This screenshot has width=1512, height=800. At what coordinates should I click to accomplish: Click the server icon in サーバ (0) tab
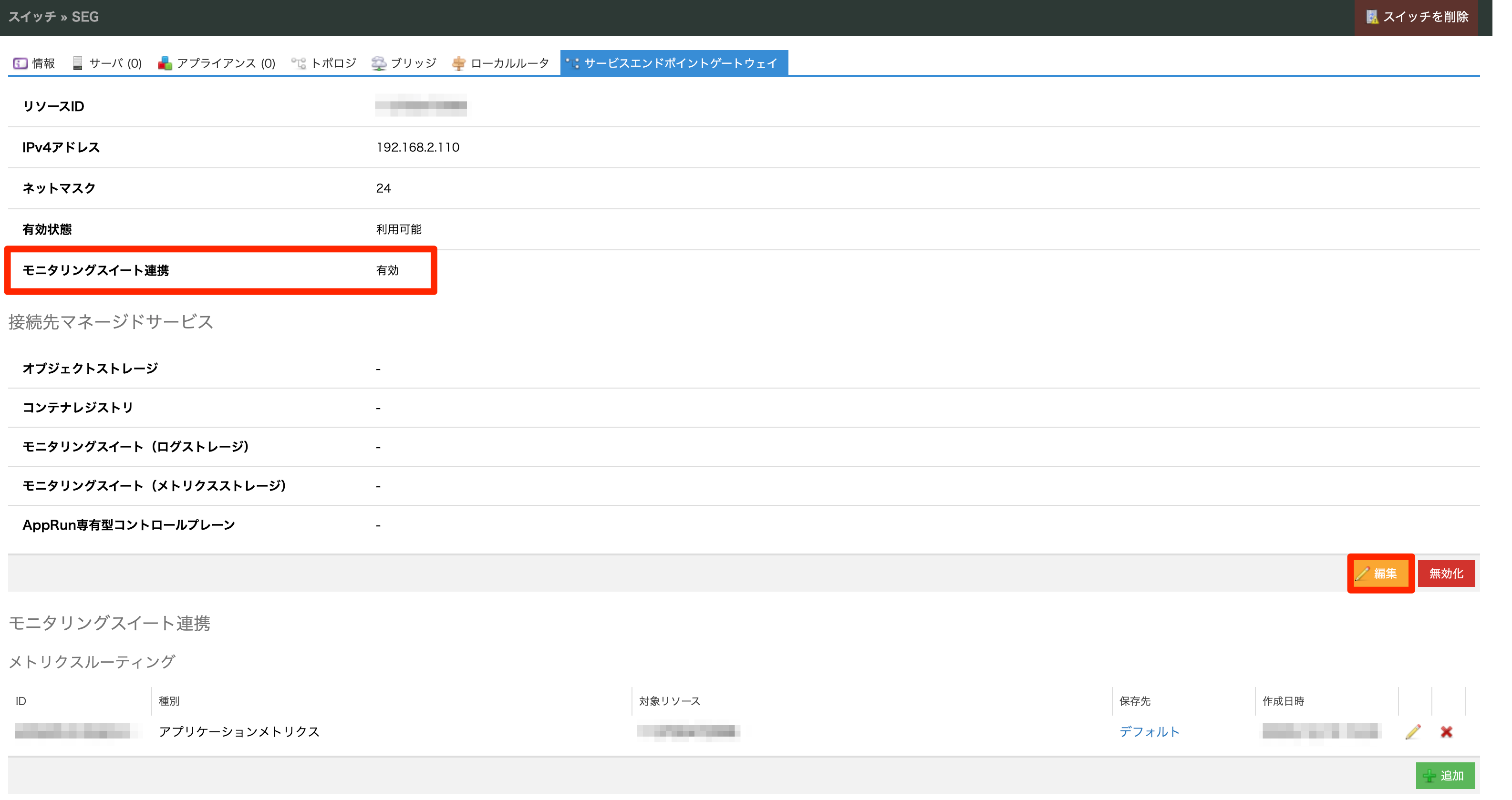[x=77, y=63]
